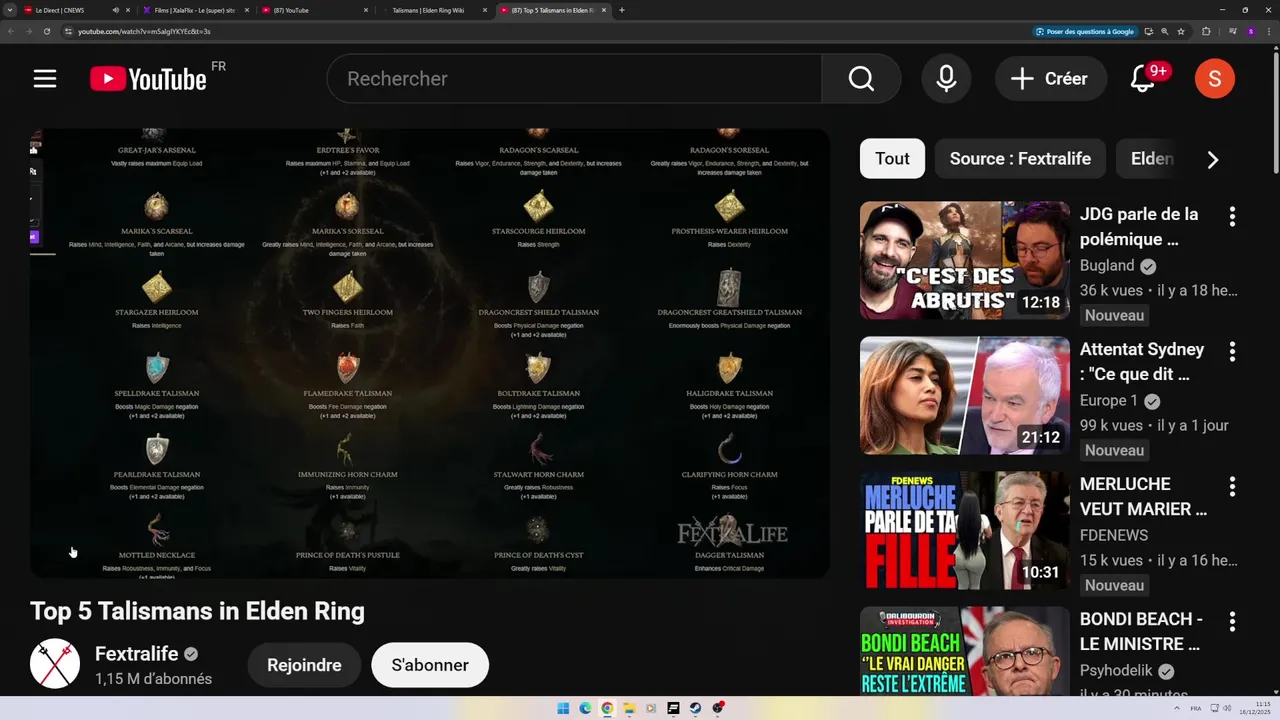Select the Tout filter chip
Image resolution: width=1280 pixels, height=720 pixels.
tap(892, 159)
